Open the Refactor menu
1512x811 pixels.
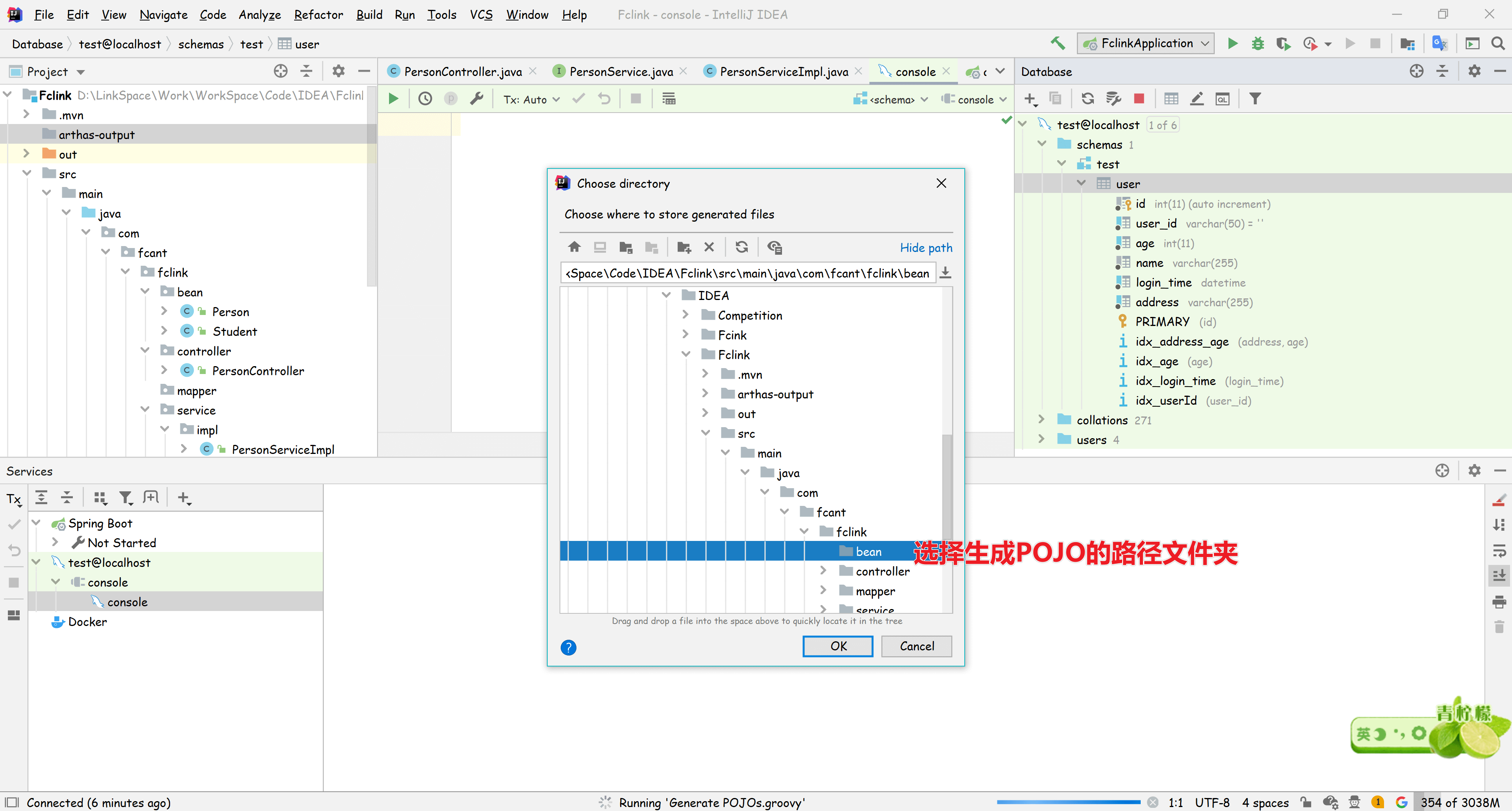coord(318,15)
